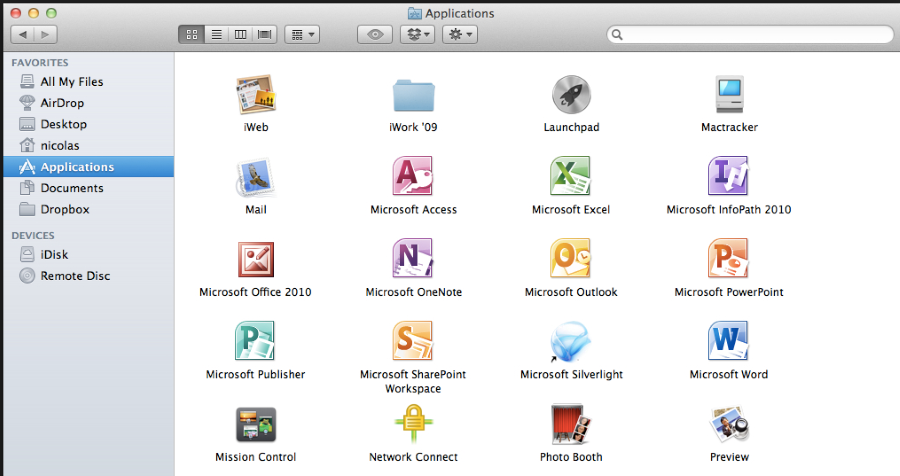This screenshot has height=476, width=900.
Task: Select the Network Connect padlock icon
Action: coord(413,424)
